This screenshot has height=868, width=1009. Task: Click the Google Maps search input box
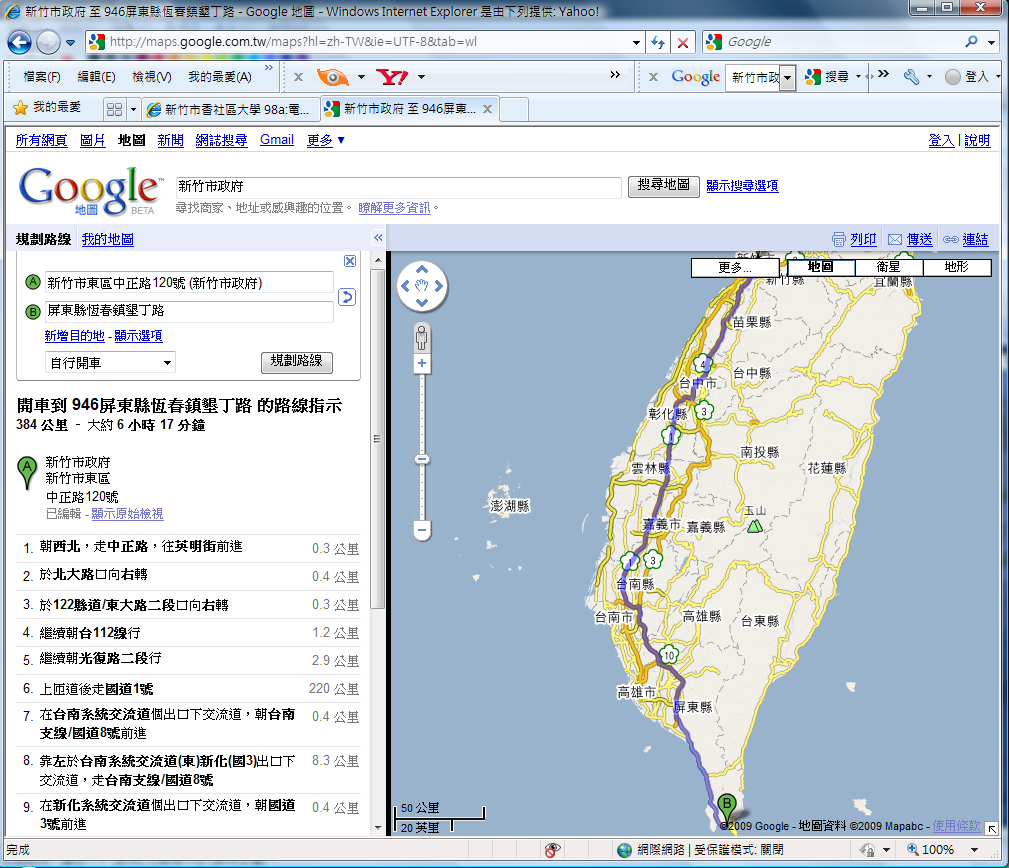[x=399, y=187]
